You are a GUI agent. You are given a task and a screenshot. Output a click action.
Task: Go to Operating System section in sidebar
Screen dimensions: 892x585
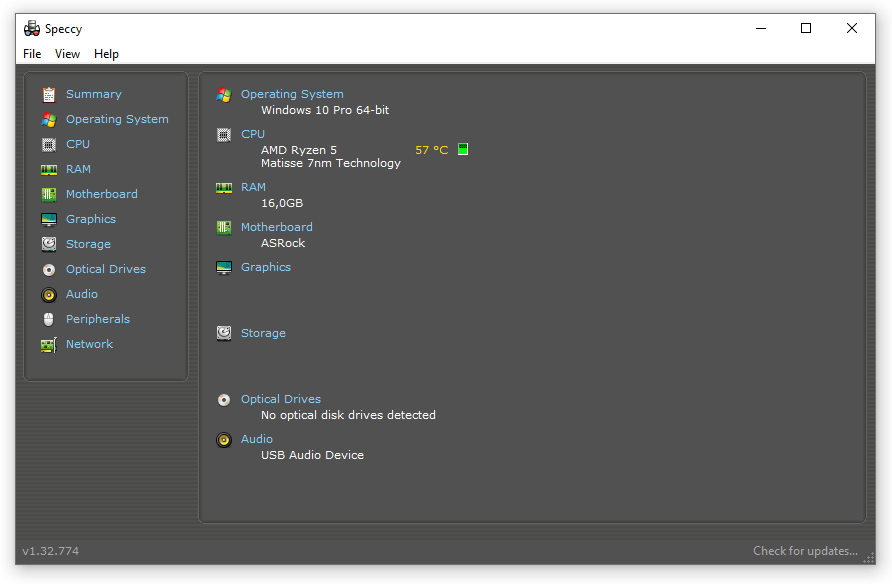click(117, 119)
